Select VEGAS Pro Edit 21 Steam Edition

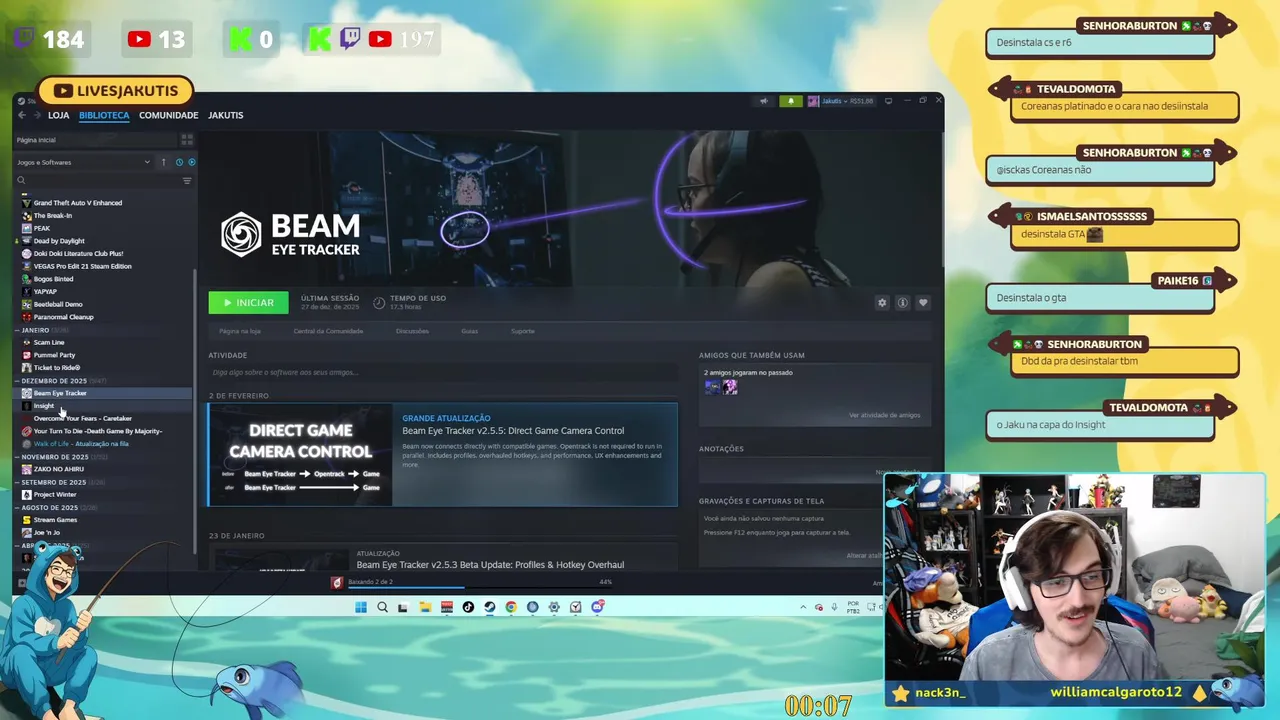(77, 266)
